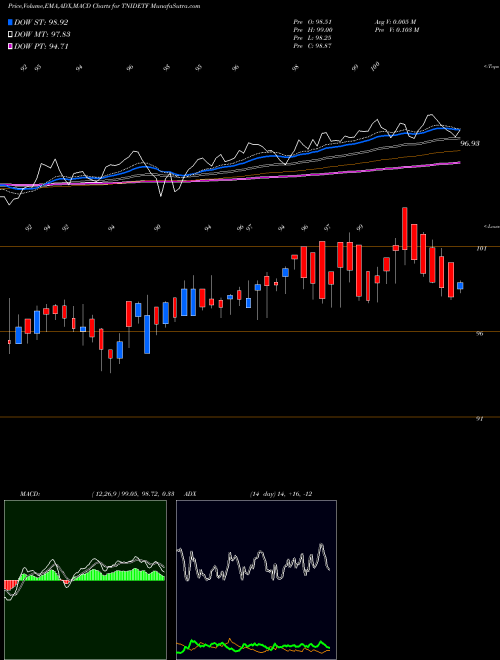Click the tallest red candlestick above the 101 line
Image resolution: width=500 pixels, height=660 pixels.
(x=405, y=229)
